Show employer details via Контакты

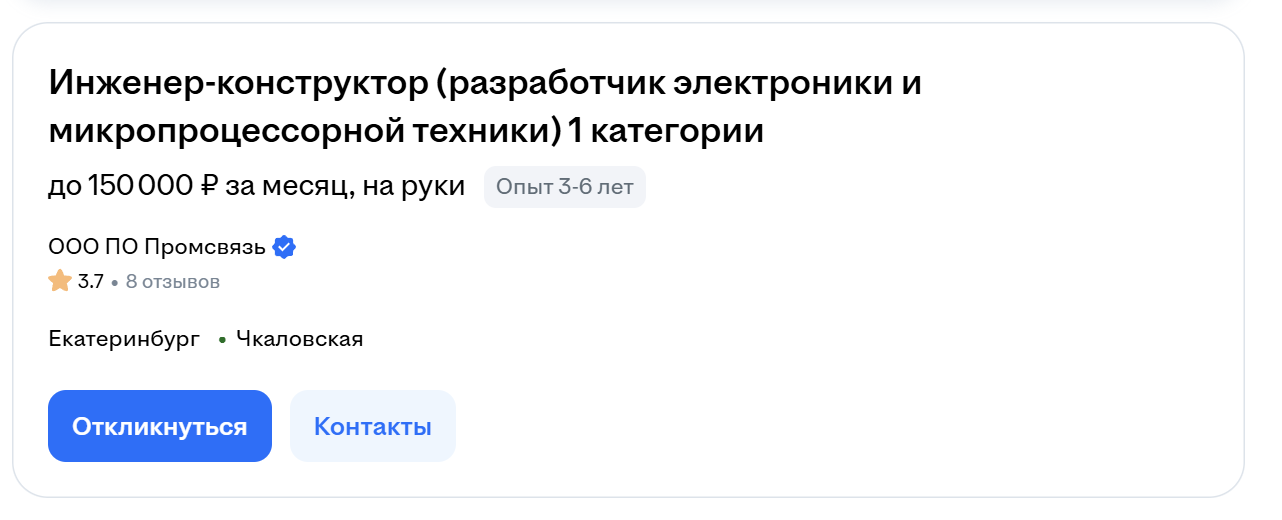coord(373,426)
